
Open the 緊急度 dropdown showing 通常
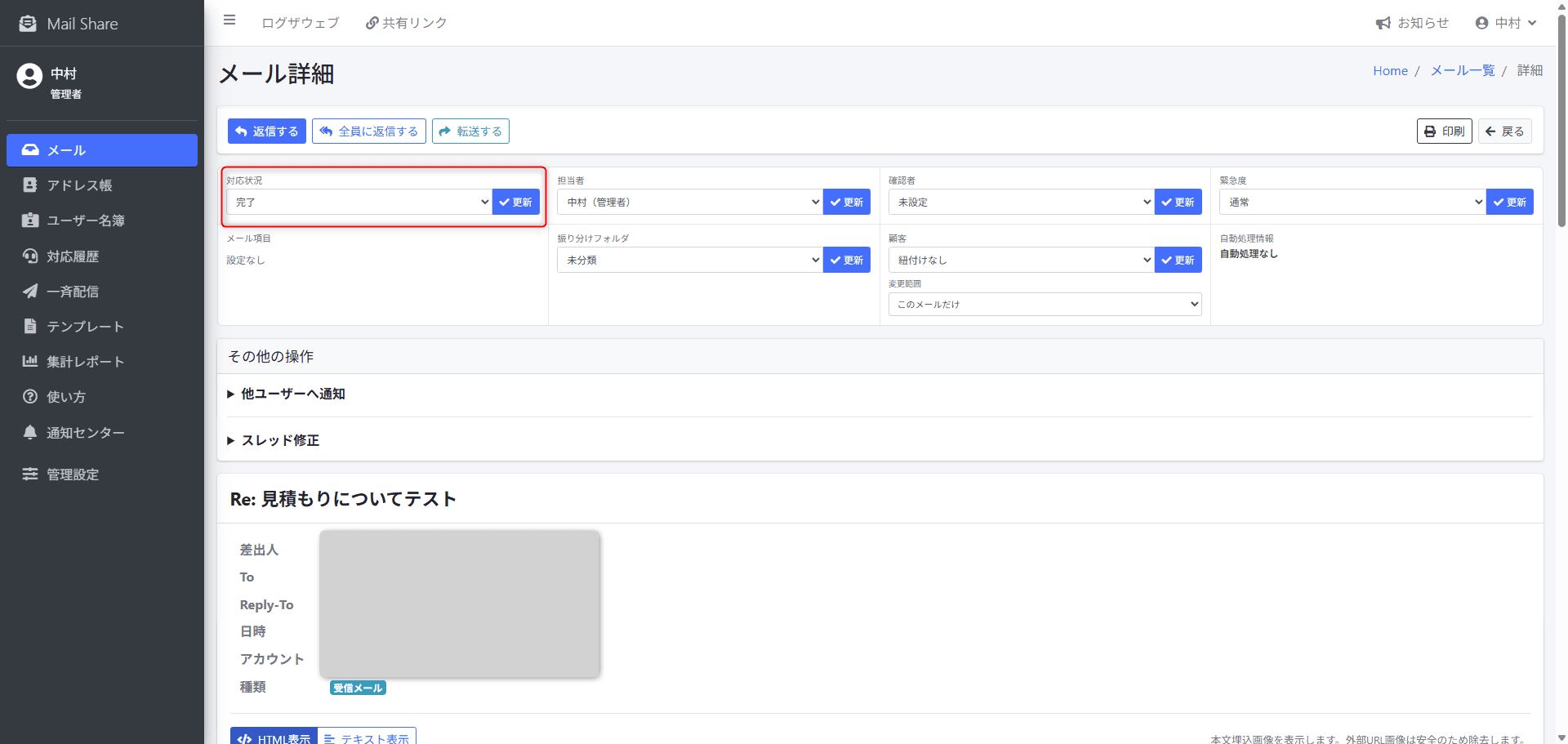[1353, 202]
